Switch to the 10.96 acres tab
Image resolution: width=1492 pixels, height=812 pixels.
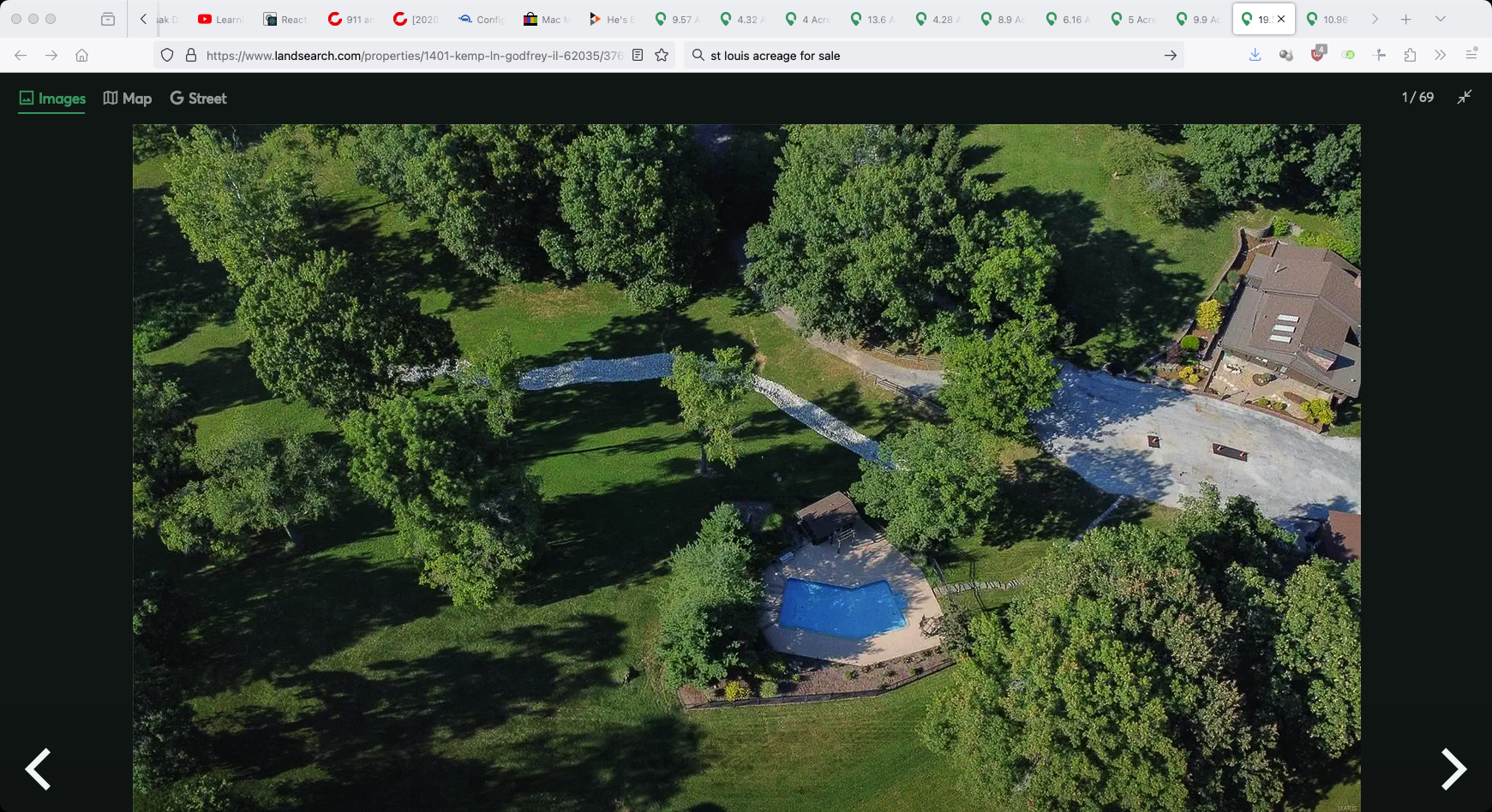[1327, 19]
